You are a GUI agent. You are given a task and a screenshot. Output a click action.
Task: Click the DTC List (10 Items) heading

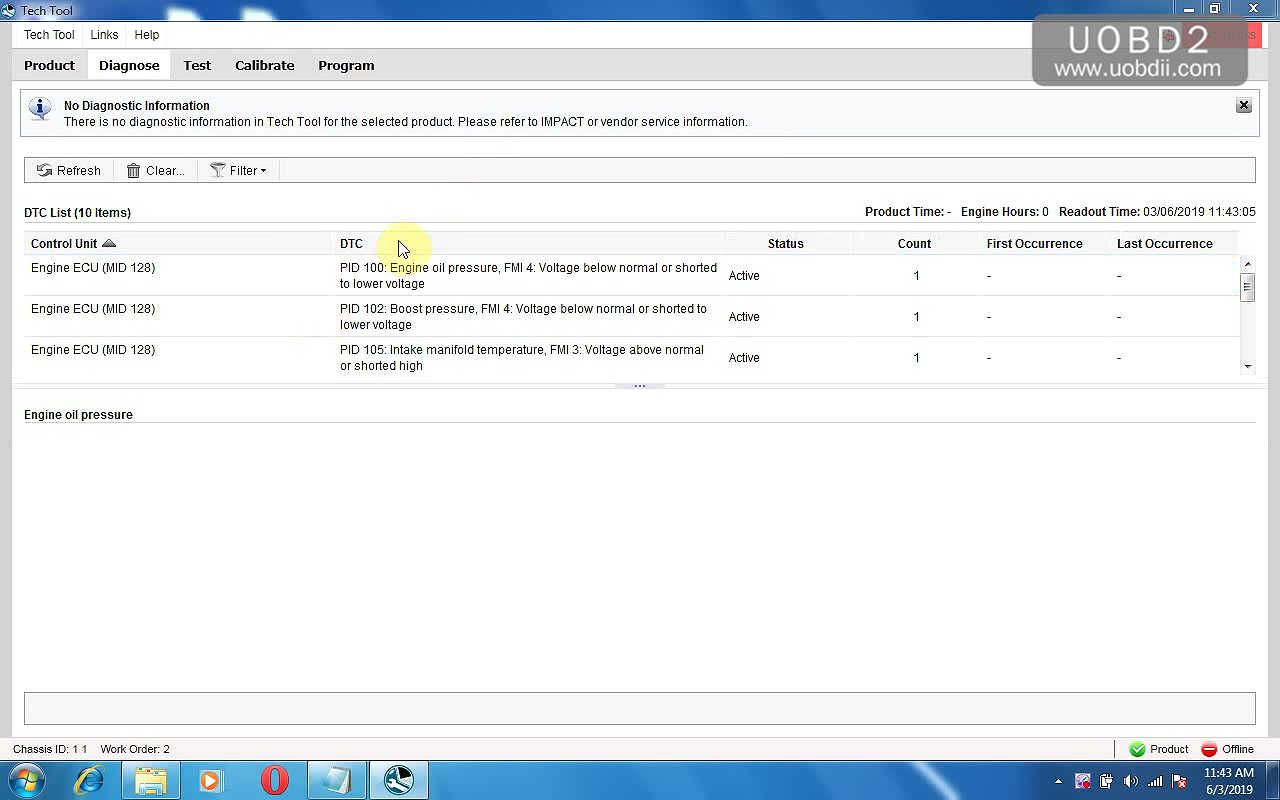pos(77,212)
